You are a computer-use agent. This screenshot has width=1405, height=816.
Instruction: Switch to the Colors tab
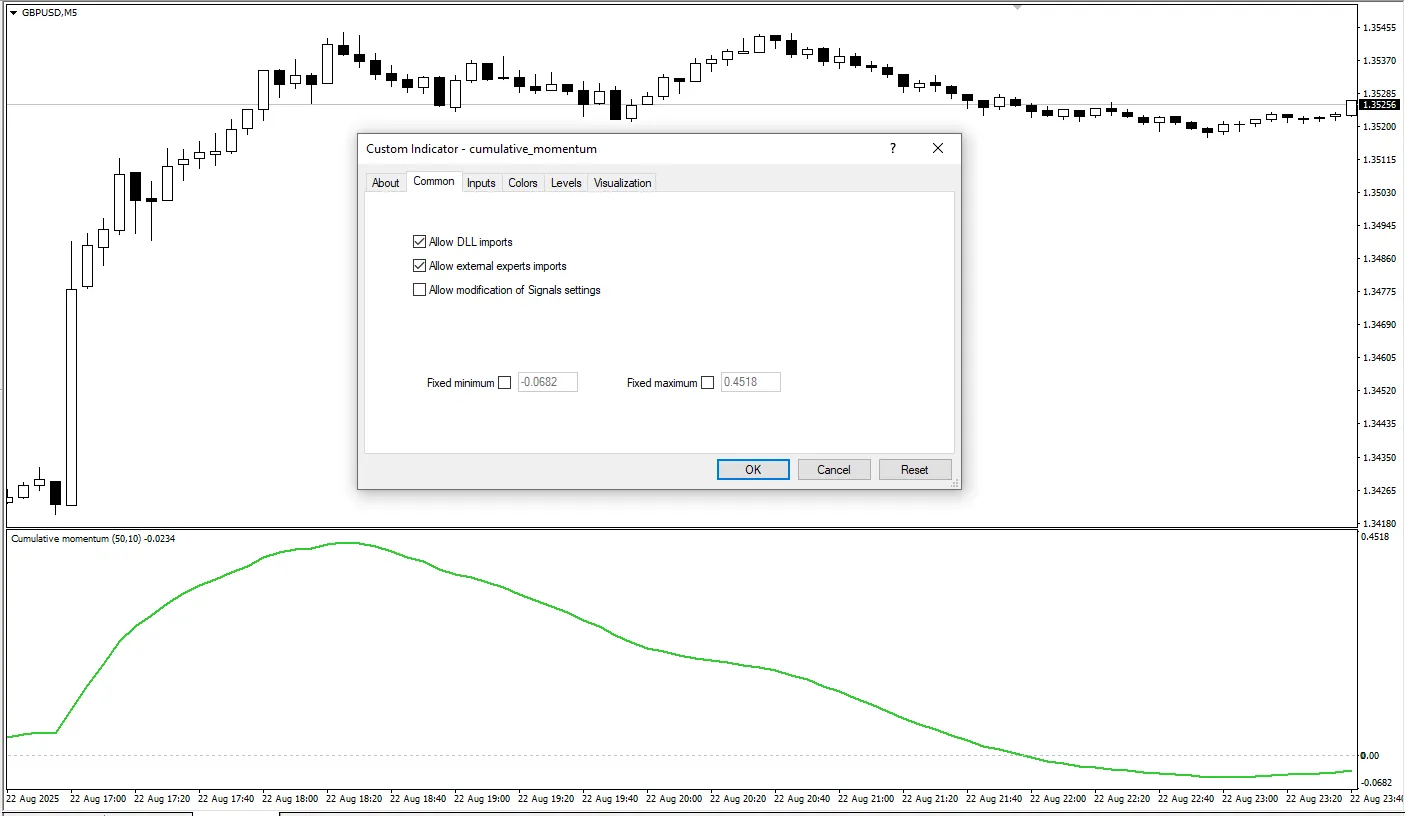[x=522, y=182]
